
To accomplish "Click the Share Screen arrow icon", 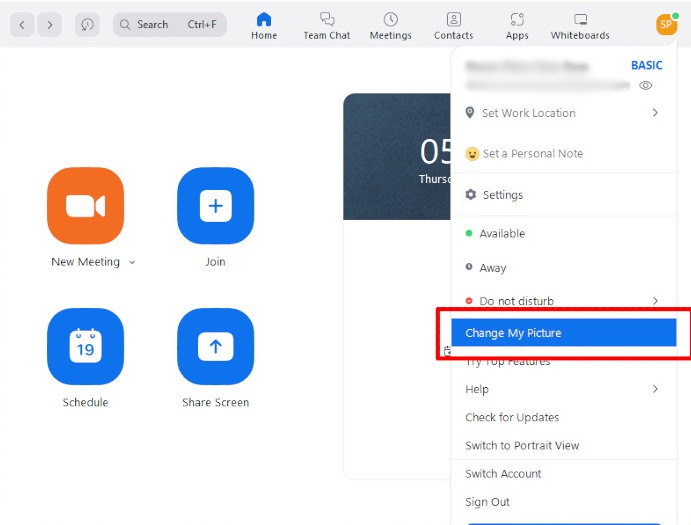I will pyautogui.click(x=215, y=346).
